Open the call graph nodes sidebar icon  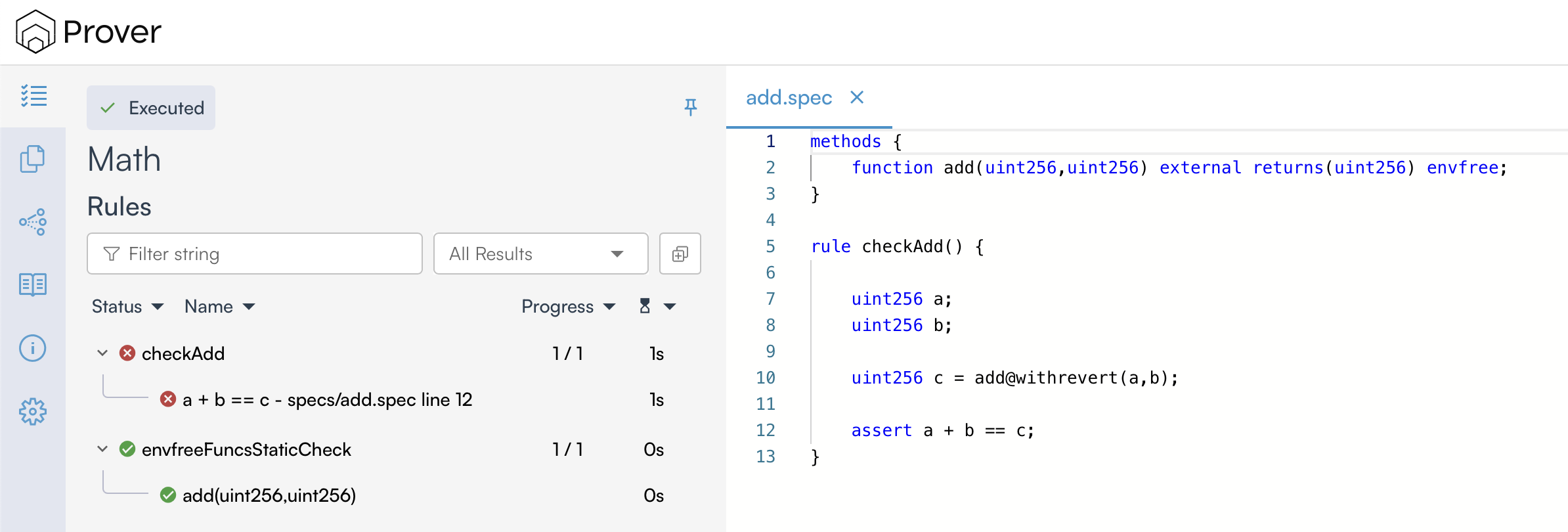33,222
